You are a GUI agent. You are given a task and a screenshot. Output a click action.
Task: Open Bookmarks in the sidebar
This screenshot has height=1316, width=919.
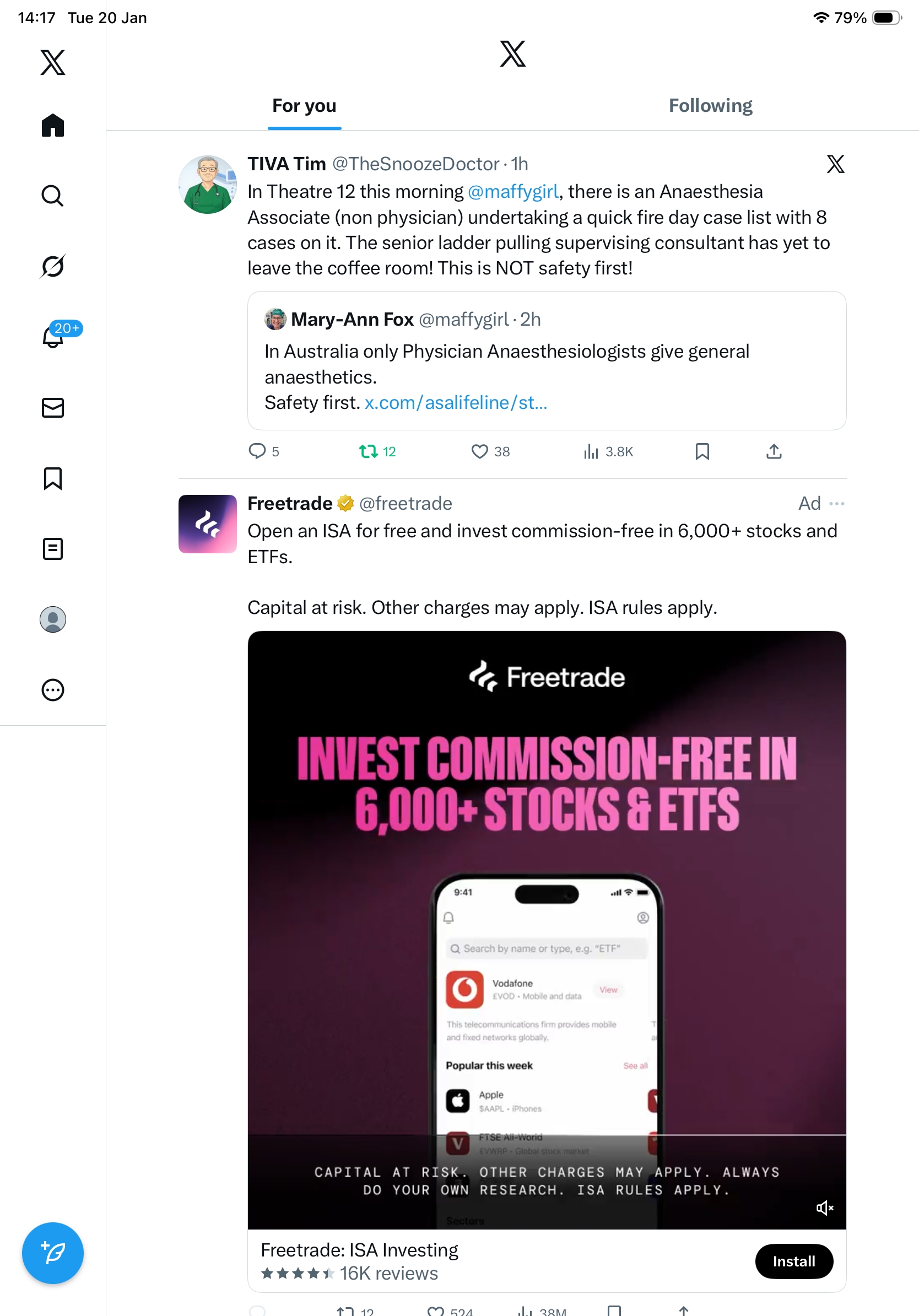point(53,478)
